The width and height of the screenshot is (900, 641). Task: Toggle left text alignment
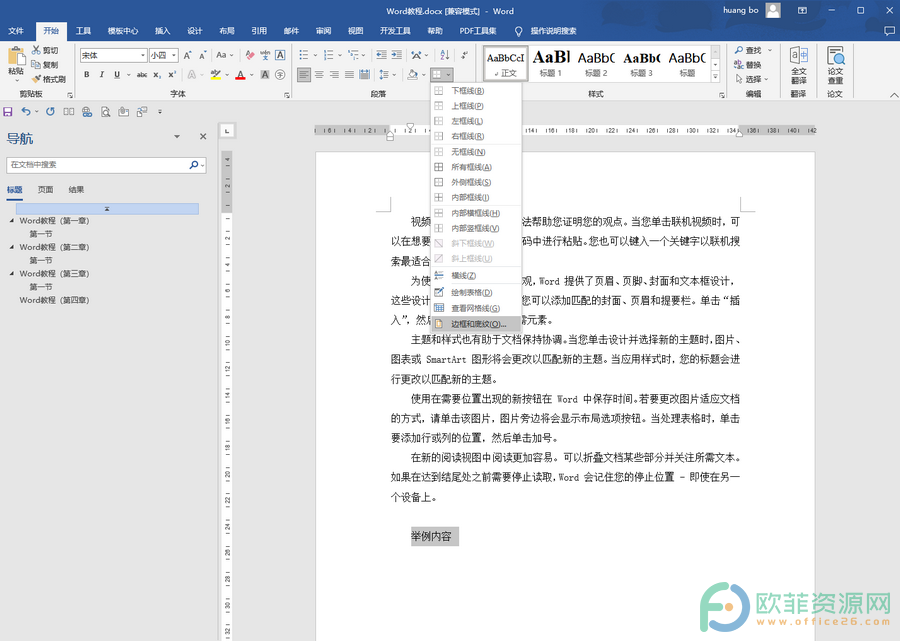tap(304, 75)
